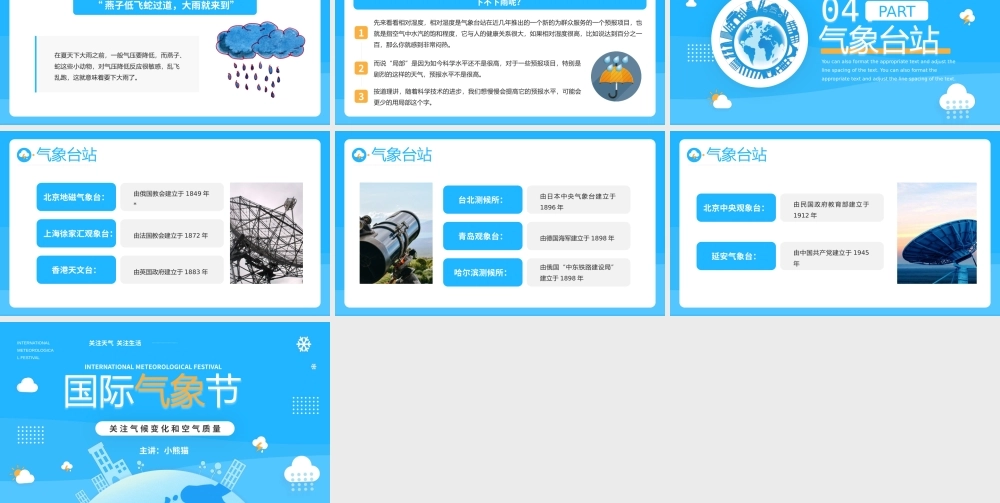Click text about 中东铁路建设局 1898 年
This screenshot has width=1000, height=503.
tap(577, 272)
